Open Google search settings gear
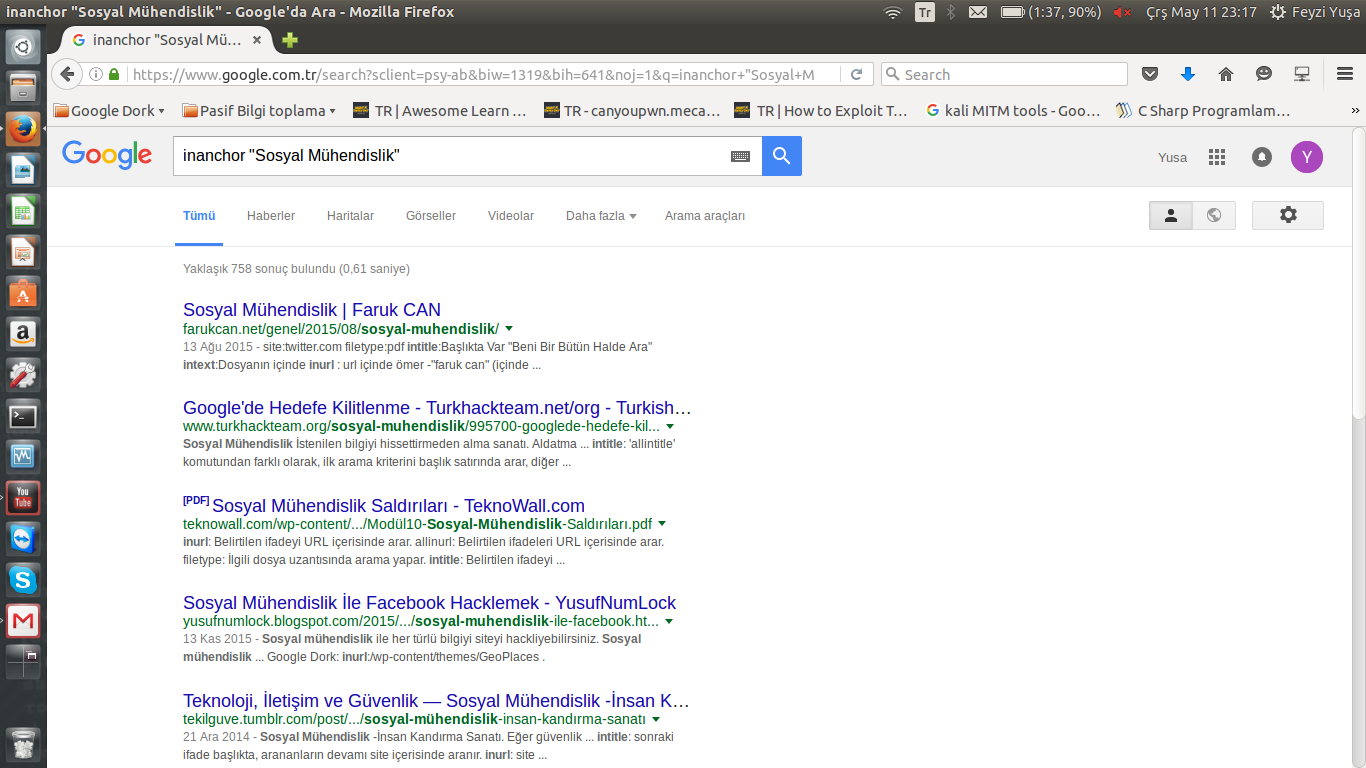1366x768 pixels. click(x=1287, y=215)
